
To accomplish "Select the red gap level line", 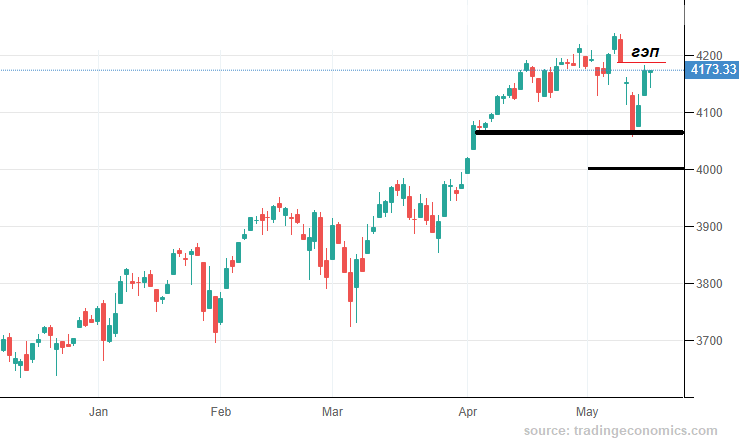I will 641,62.
